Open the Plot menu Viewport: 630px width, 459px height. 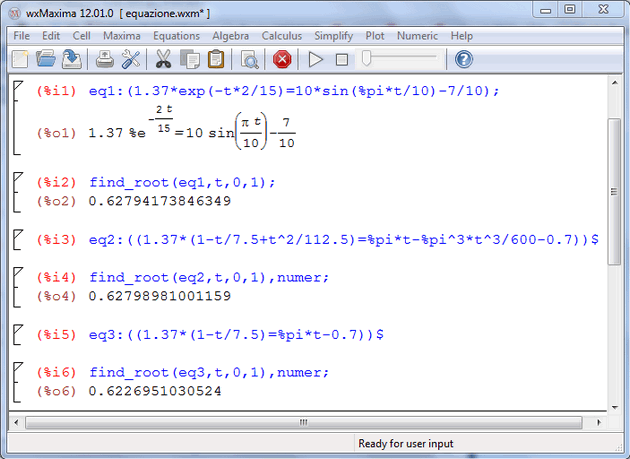click(x=375, y=36)
